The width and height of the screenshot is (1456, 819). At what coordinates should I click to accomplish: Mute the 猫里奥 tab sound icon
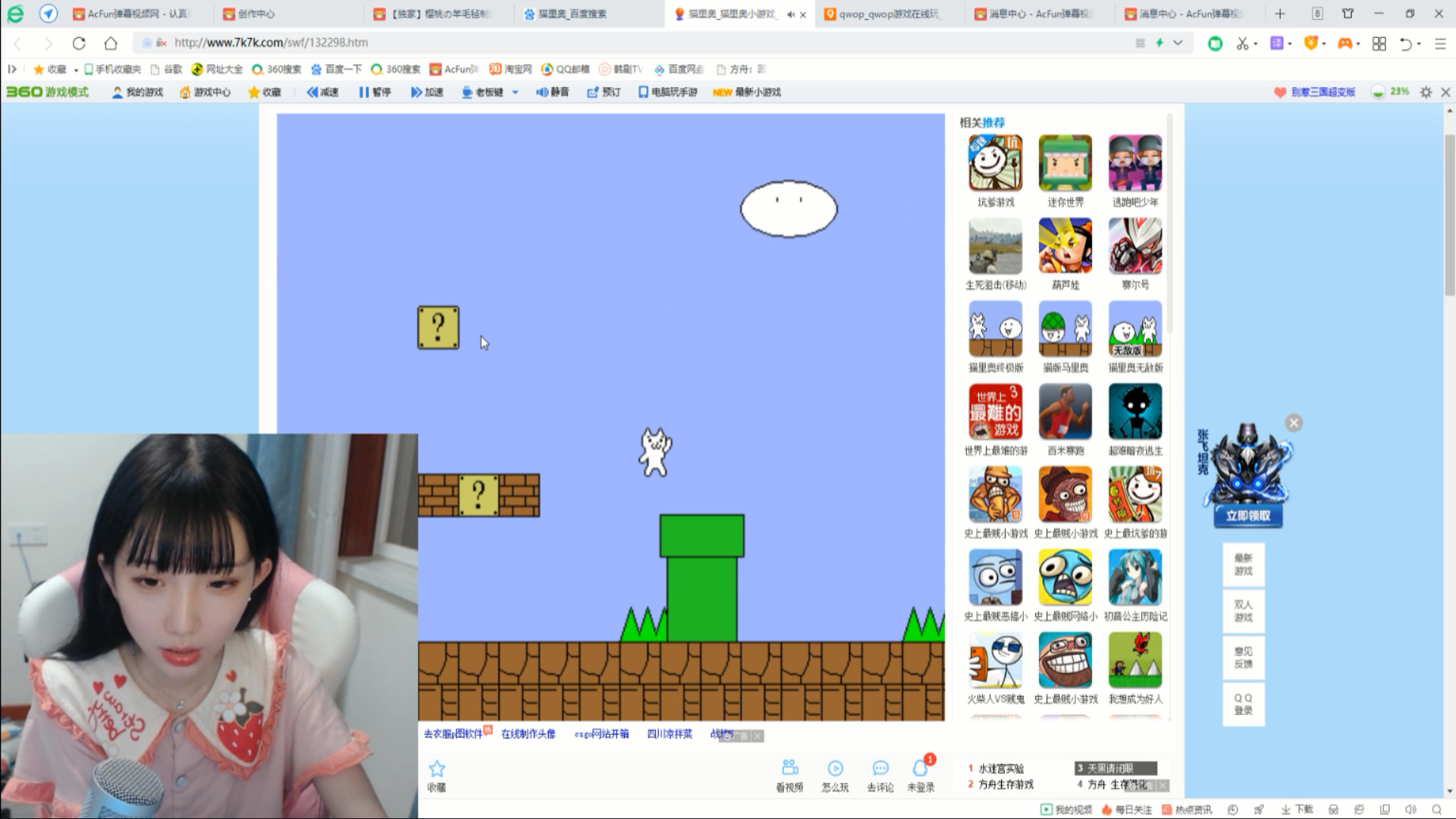tap(790, 14)
